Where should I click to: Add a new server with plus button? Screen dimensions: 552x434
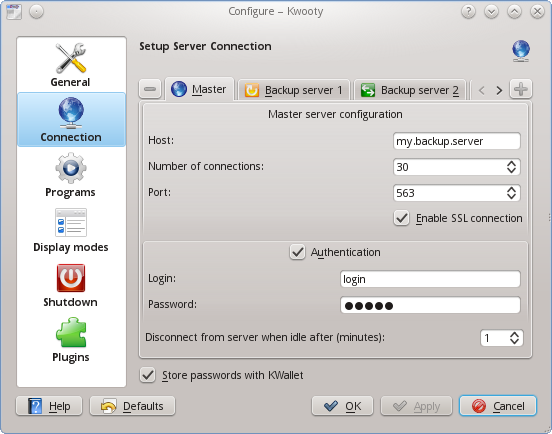tap(521, 89)
